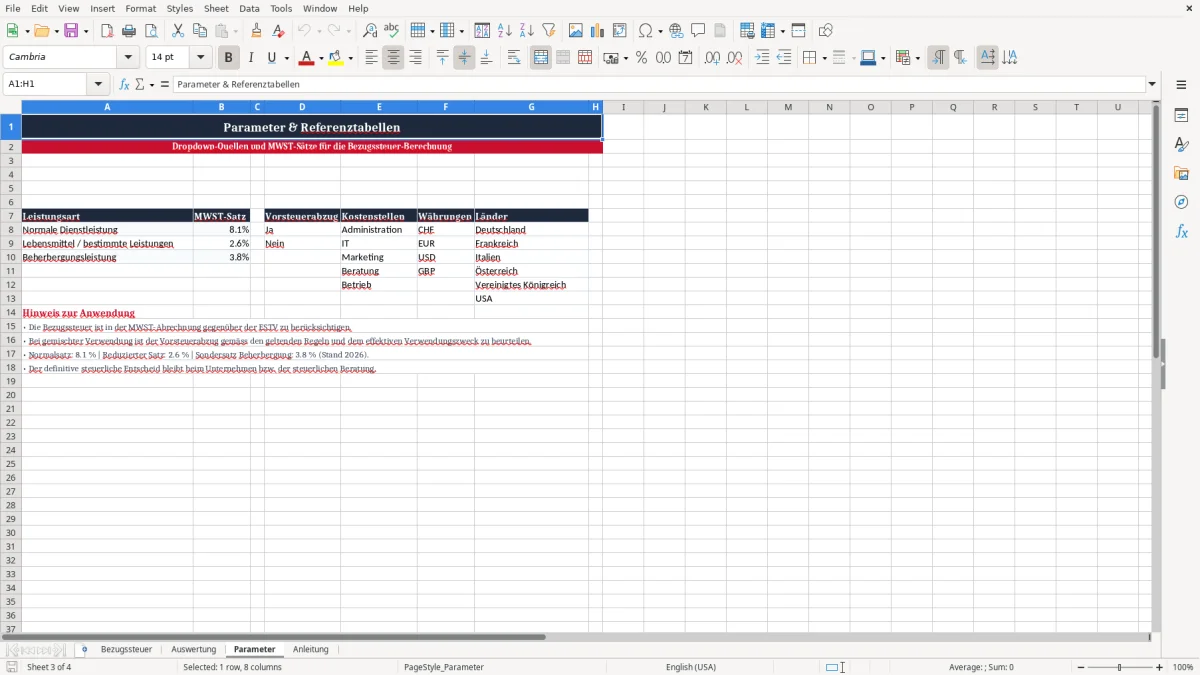This screenshot has height=675, width=1200.
Task: Export directly as PDF
Action: tap(107, 31)
